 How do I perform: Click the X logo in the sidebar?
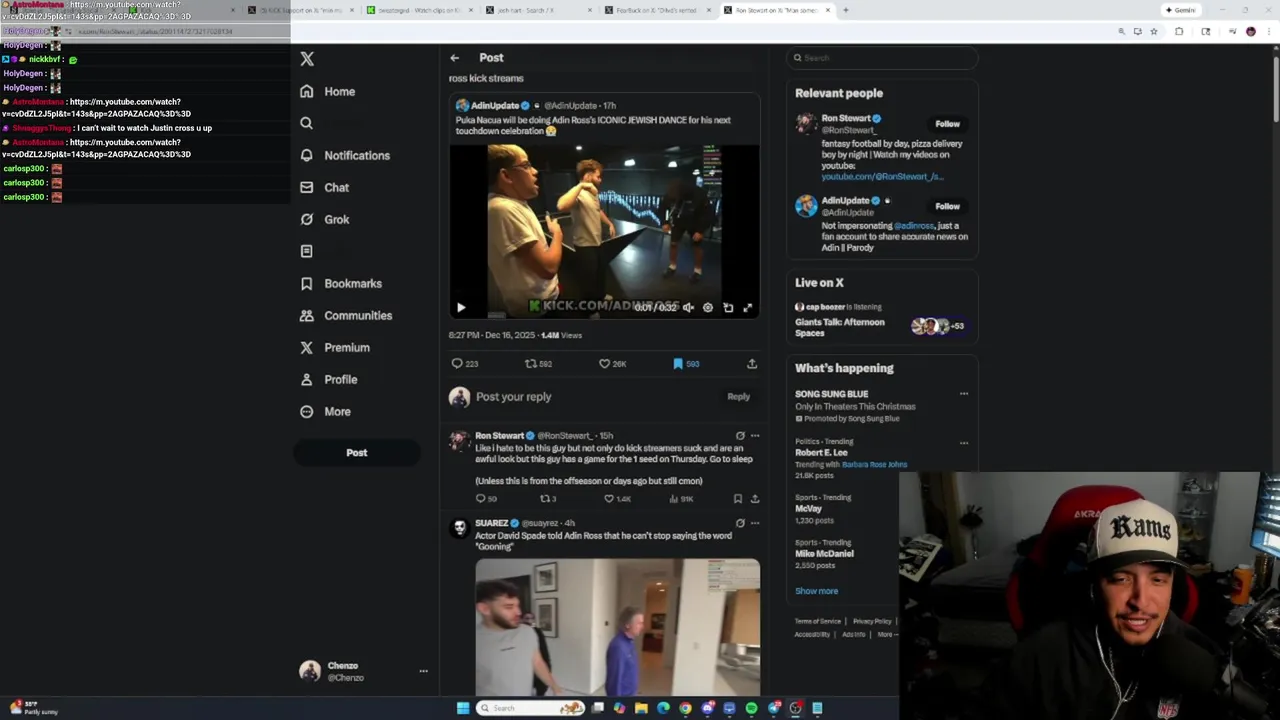point(307,59)
